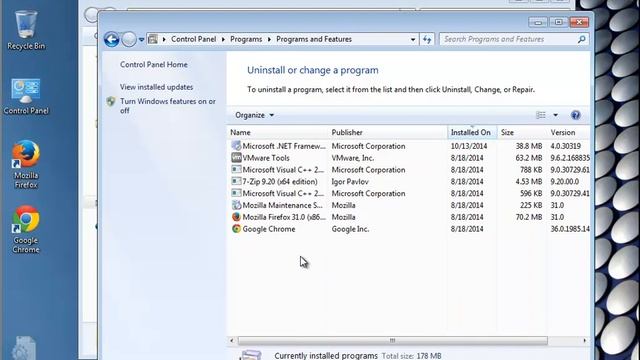The width and height of the screenshot is (640, 360).
Task: Sort by the Installed On column header
Action: click(472, 132)
